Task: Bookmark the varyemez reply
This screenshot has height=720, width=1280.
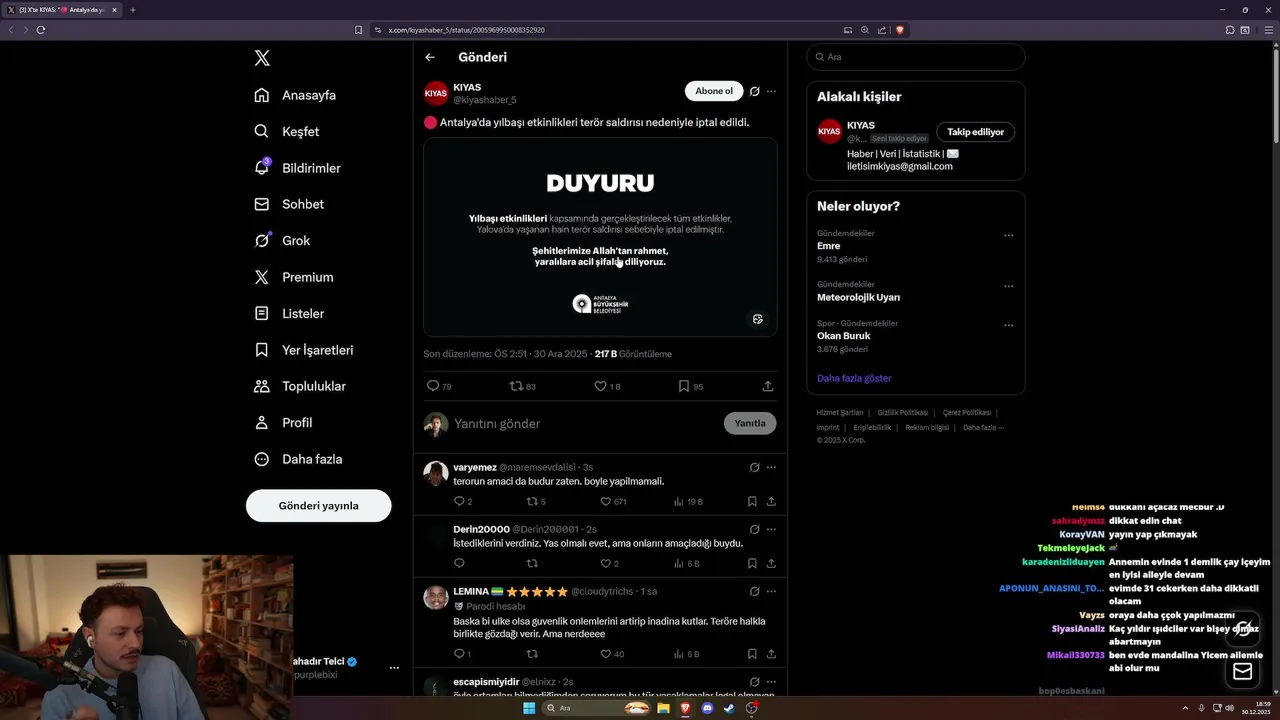Action: 752,502
